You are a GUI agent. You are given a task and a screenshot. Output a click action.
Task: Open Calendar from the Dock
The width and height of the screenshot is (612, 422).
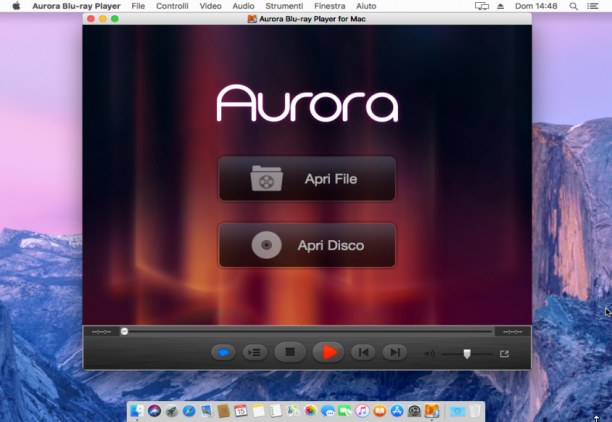click(241, 411)
